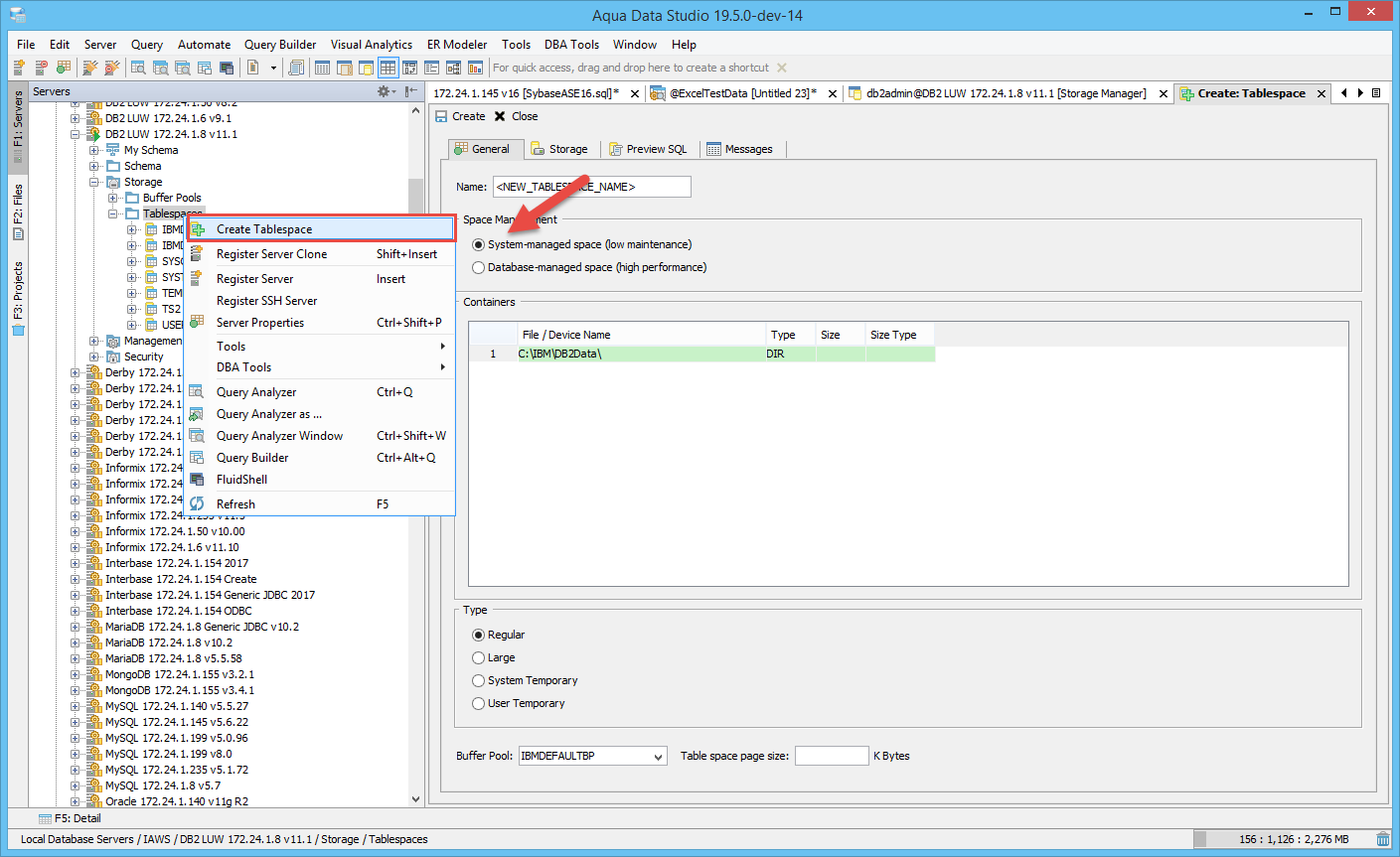Open the ER Modeler menu
The width and height of the screenshot is (1400, 857).
(x=457, y=45)
